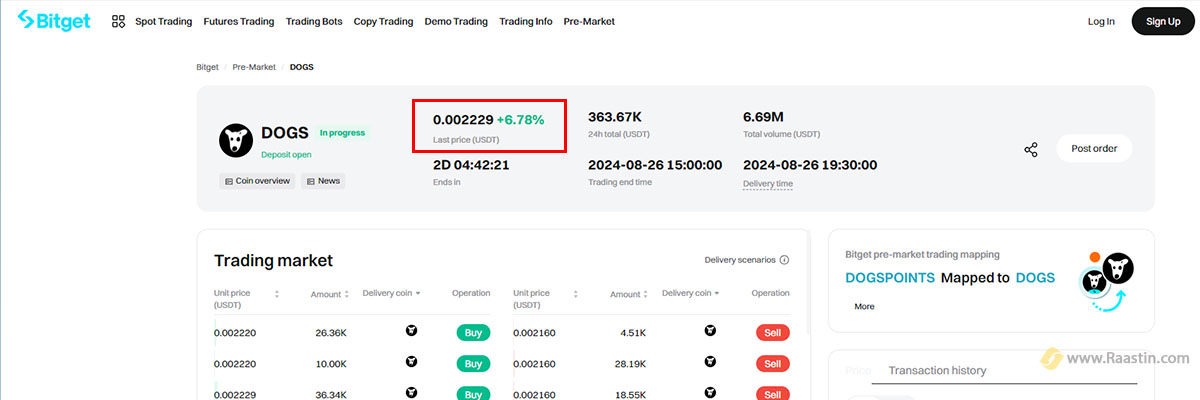Buy the 26.36K order
The image size is (1200, 400).
click(473, 333)
